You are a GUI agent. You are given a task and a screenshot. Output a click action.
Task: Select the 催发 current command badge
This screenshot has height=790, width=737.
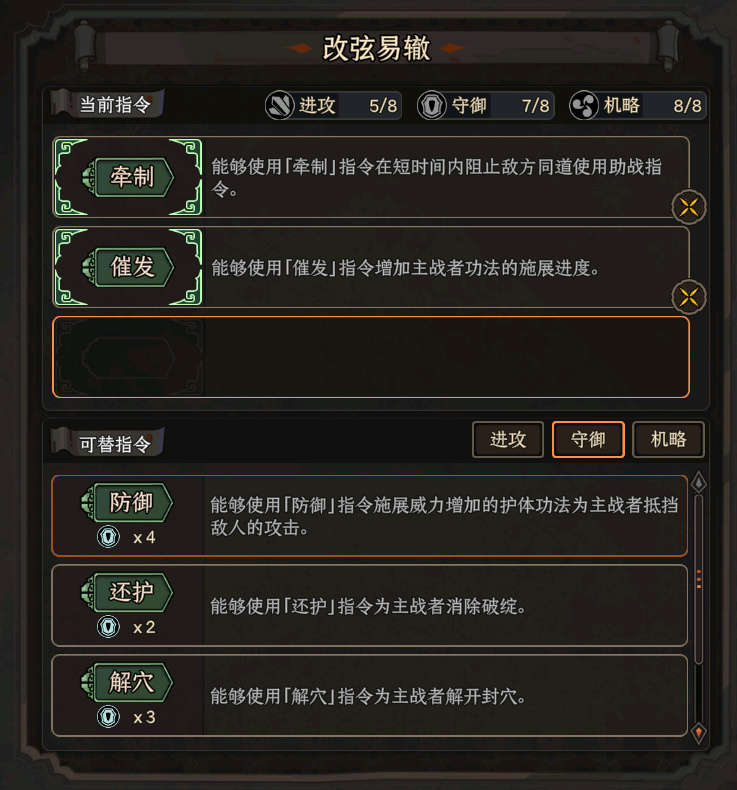coord(131,267)
